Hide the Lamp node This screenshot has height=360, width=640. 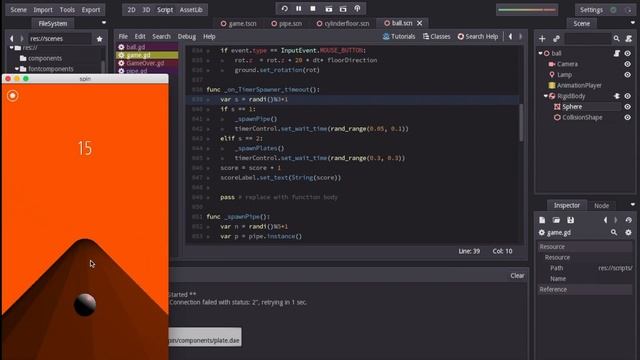click(x=628, y=75)
